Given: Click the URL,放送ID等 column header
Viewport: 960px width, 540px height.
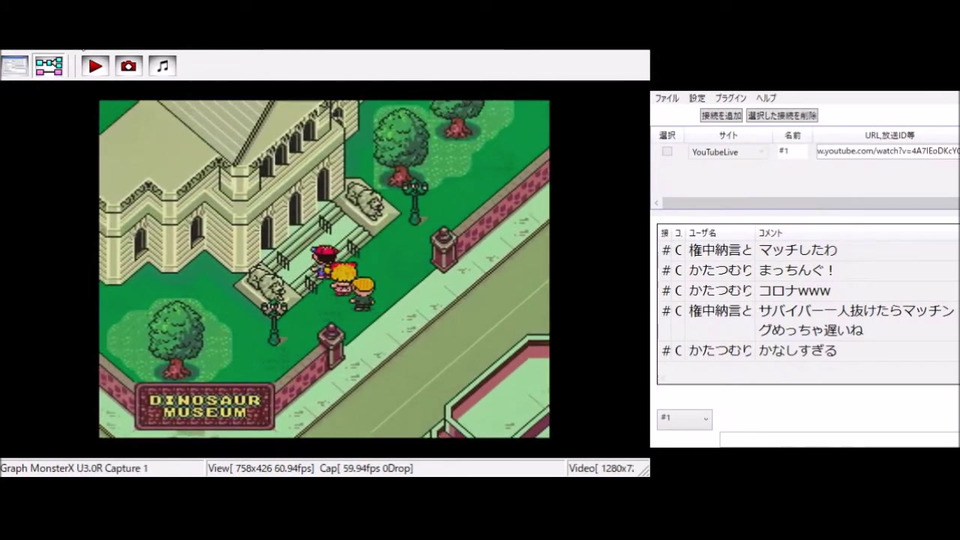Looking at the screenshot, I should 889,135.
